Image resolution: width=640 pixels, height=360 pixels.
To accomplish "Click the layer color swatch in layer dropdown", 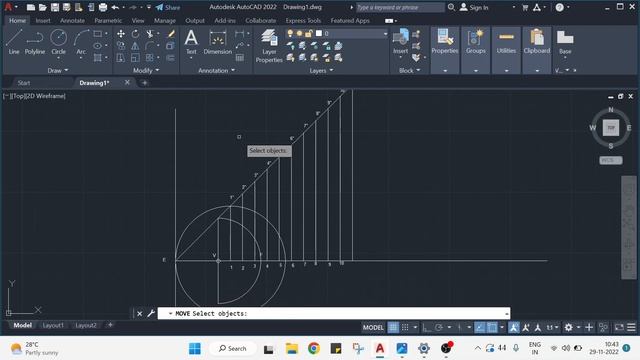I will pos(319,33).
